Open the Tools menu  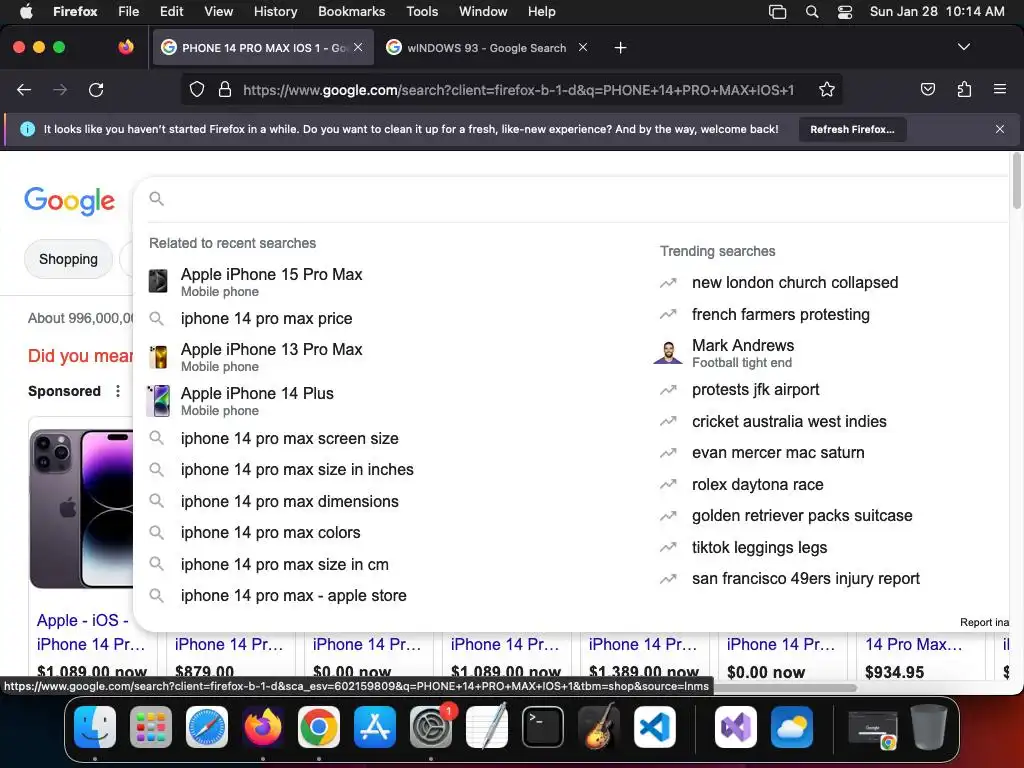(x=422, y=11)
